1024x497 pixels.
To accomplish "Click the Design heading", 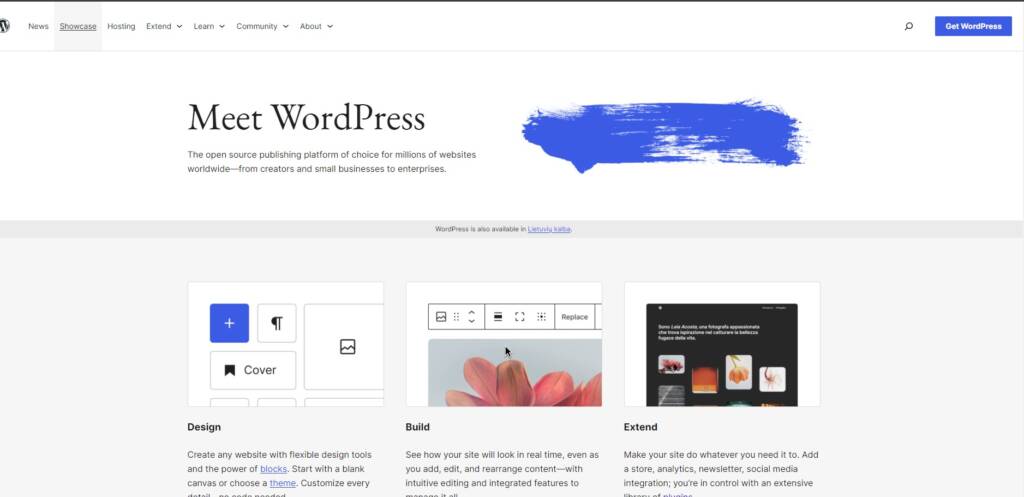I will tap(204, 427).
